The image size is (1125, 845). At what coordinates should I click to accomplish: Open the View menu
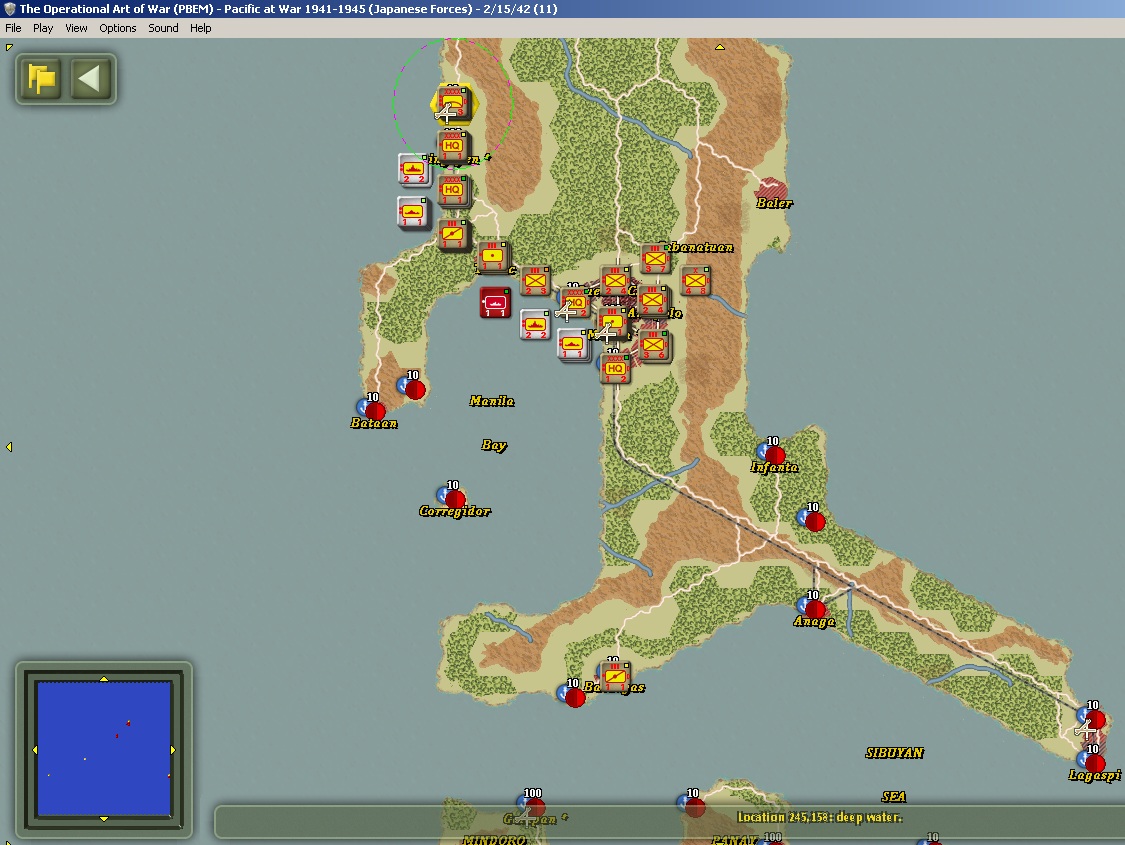(76, 28)
